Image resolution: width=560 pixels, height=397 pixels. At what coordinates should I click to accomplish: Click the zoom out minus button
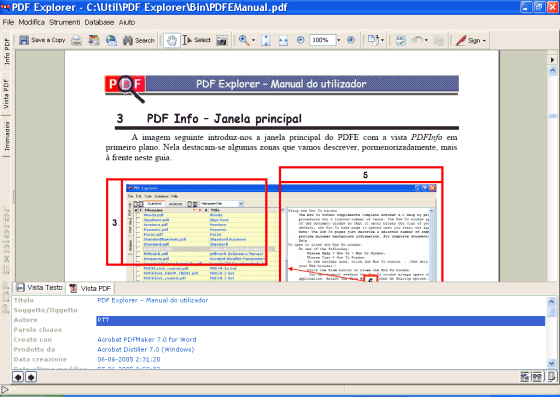[x=301, y=40]
